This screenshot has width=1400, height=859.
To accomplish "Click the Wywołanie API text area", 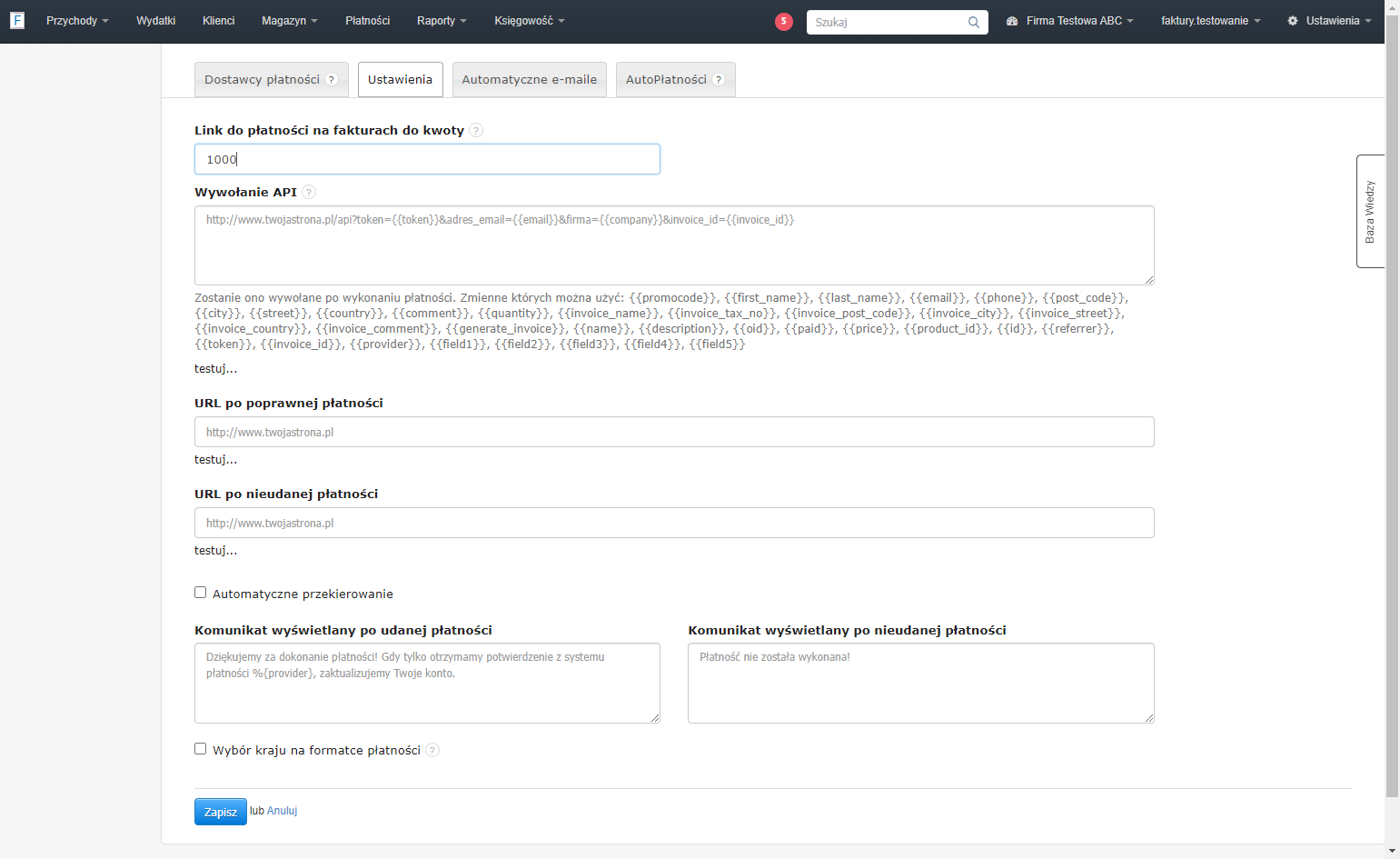I will pos(674,245).
